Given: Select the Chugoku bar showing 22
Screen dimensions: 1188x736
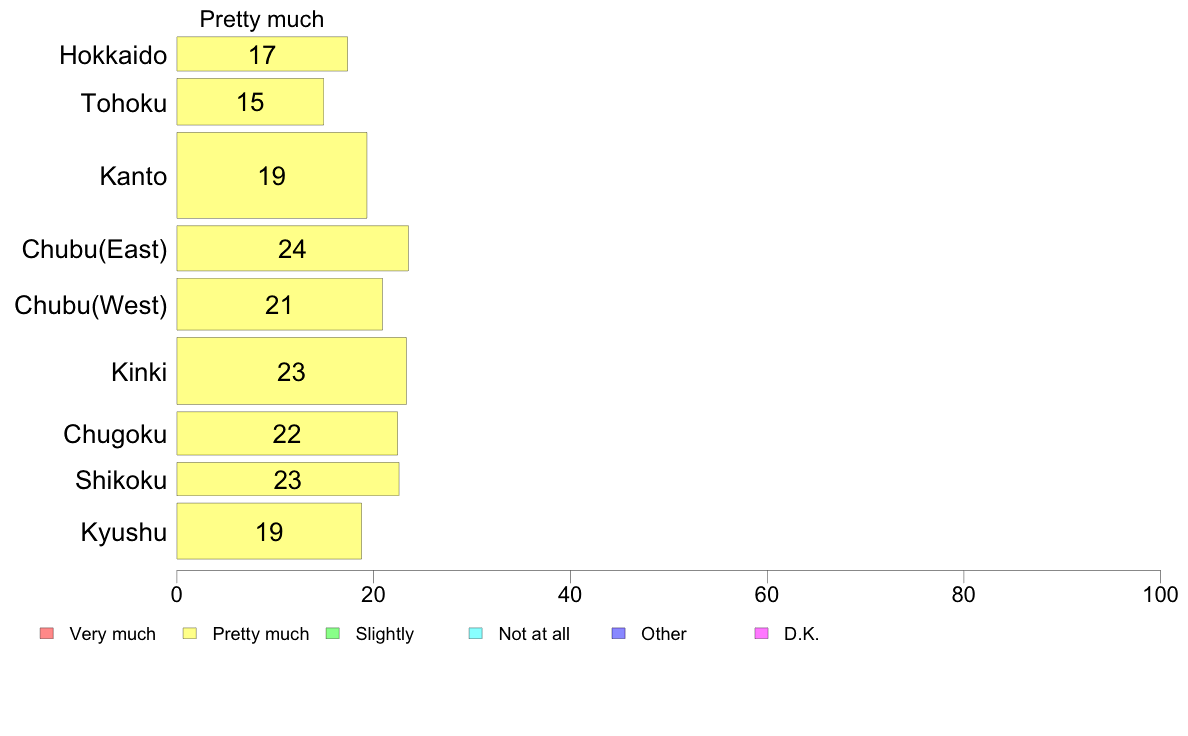Looking at the screenshot, I should (x=287, y=433).
